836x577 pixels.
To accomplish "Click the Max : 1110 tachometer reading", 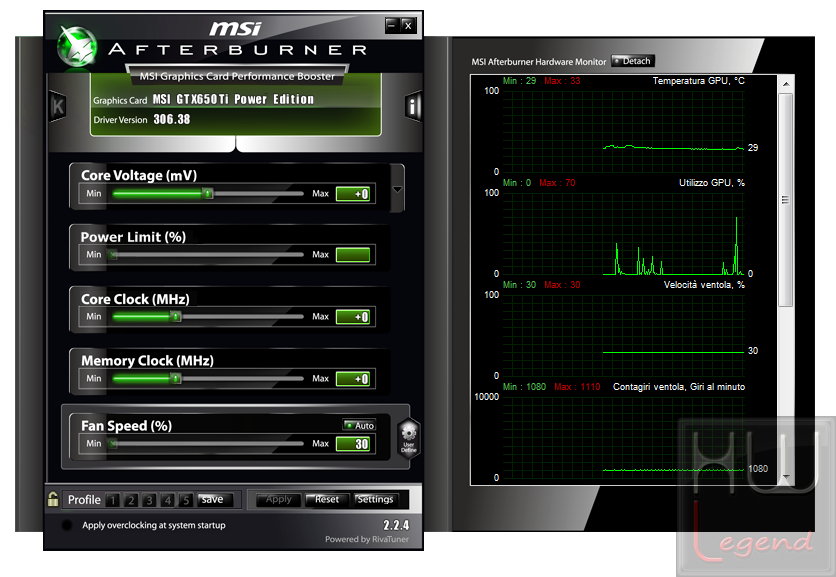I will [577, 387].
